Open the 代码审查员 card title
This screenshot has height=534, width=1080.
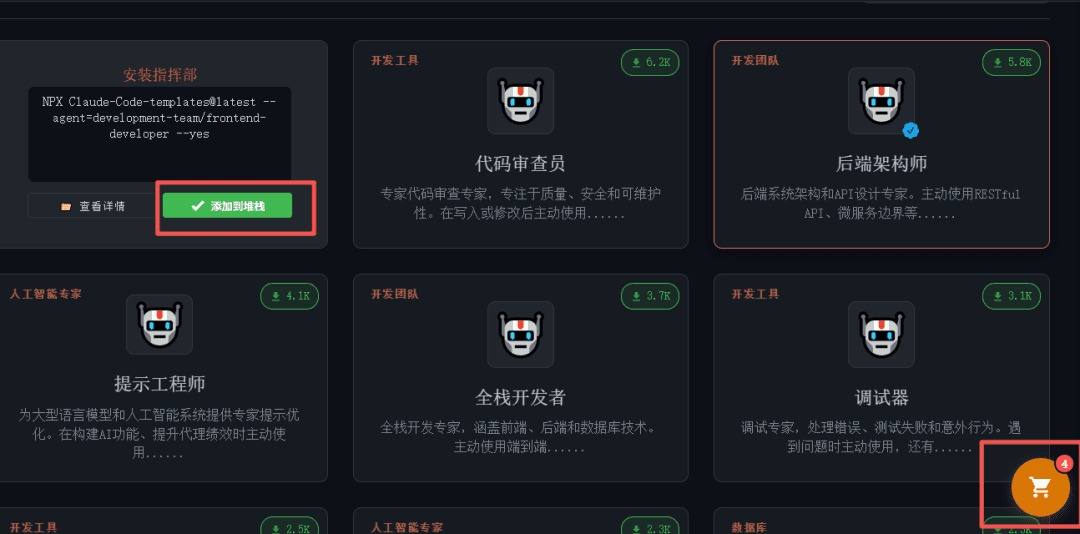[520, 163]
